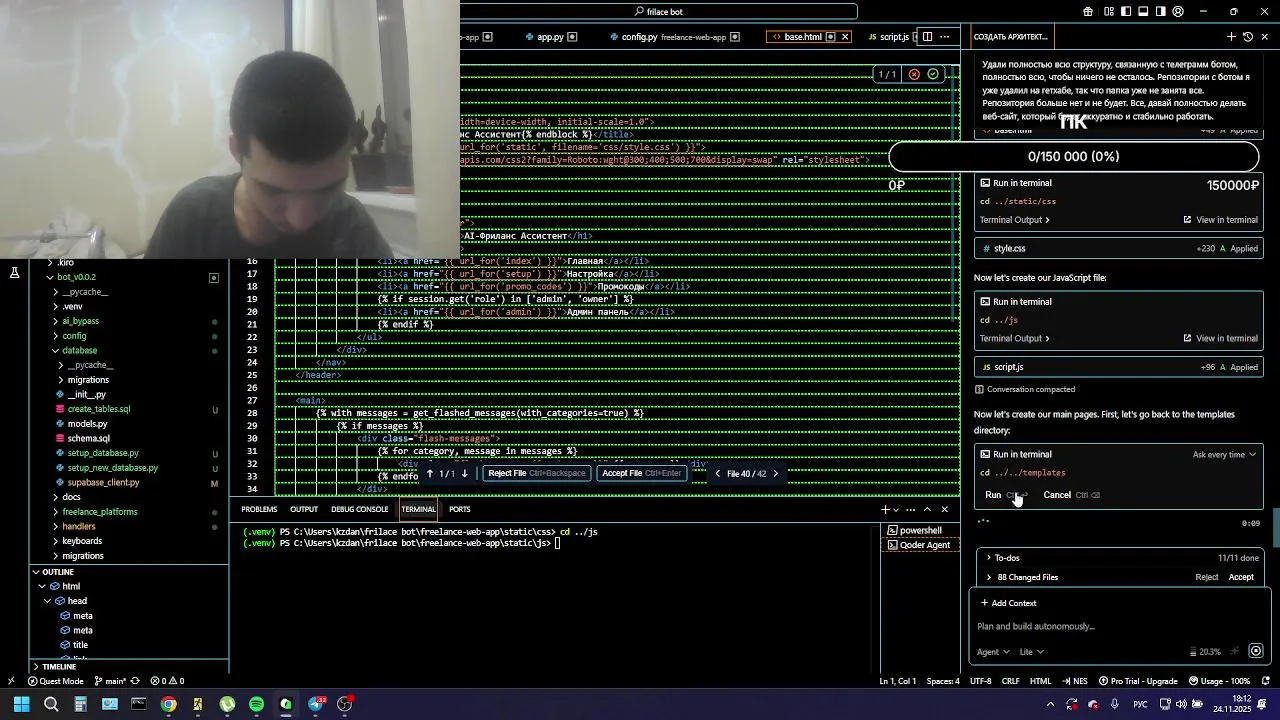Viewport: 1280px width, 720px height.
Task: Open the Lite model dropdown
Action: tap(1031, 652)
